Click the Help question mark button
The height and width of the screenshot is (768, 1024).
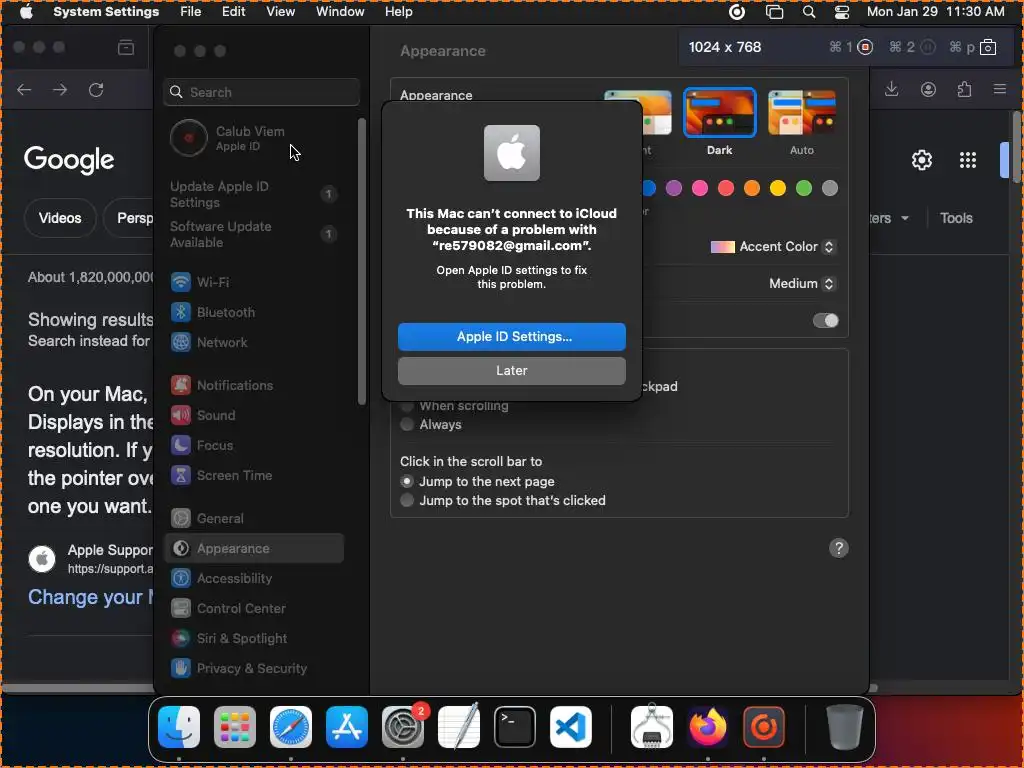pyautogui.click(x=839, y=549)
